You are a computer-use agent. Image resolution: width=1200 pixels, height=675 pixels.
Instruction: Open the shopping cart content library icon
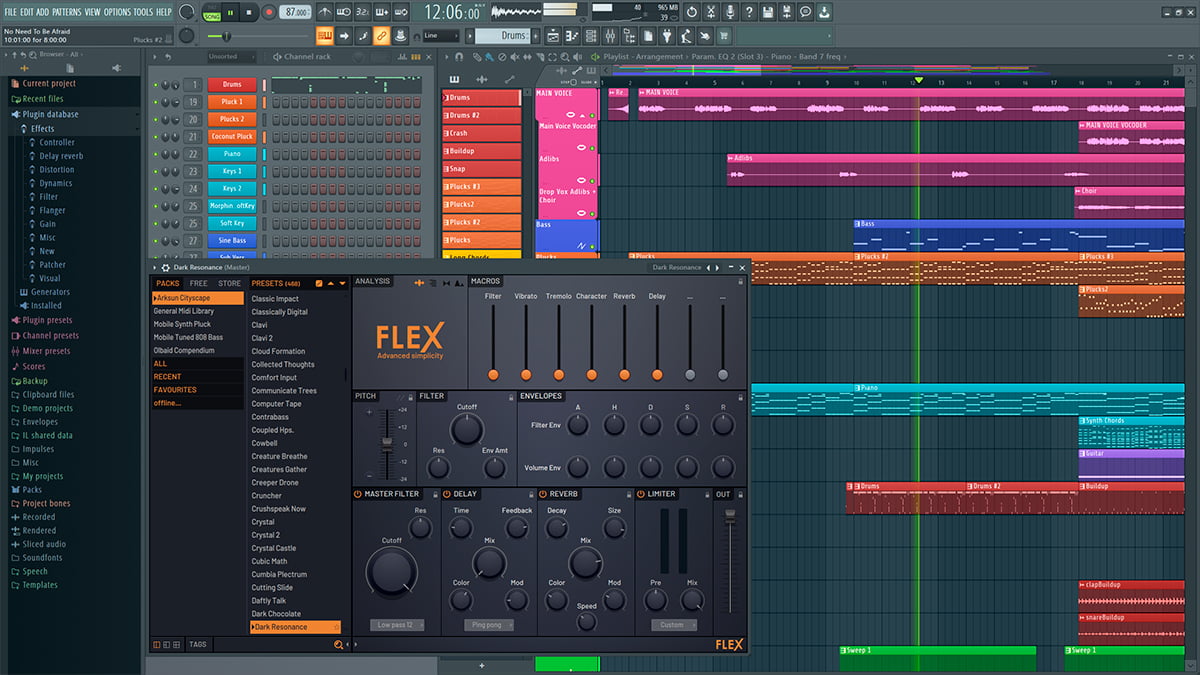pos(723,36)
